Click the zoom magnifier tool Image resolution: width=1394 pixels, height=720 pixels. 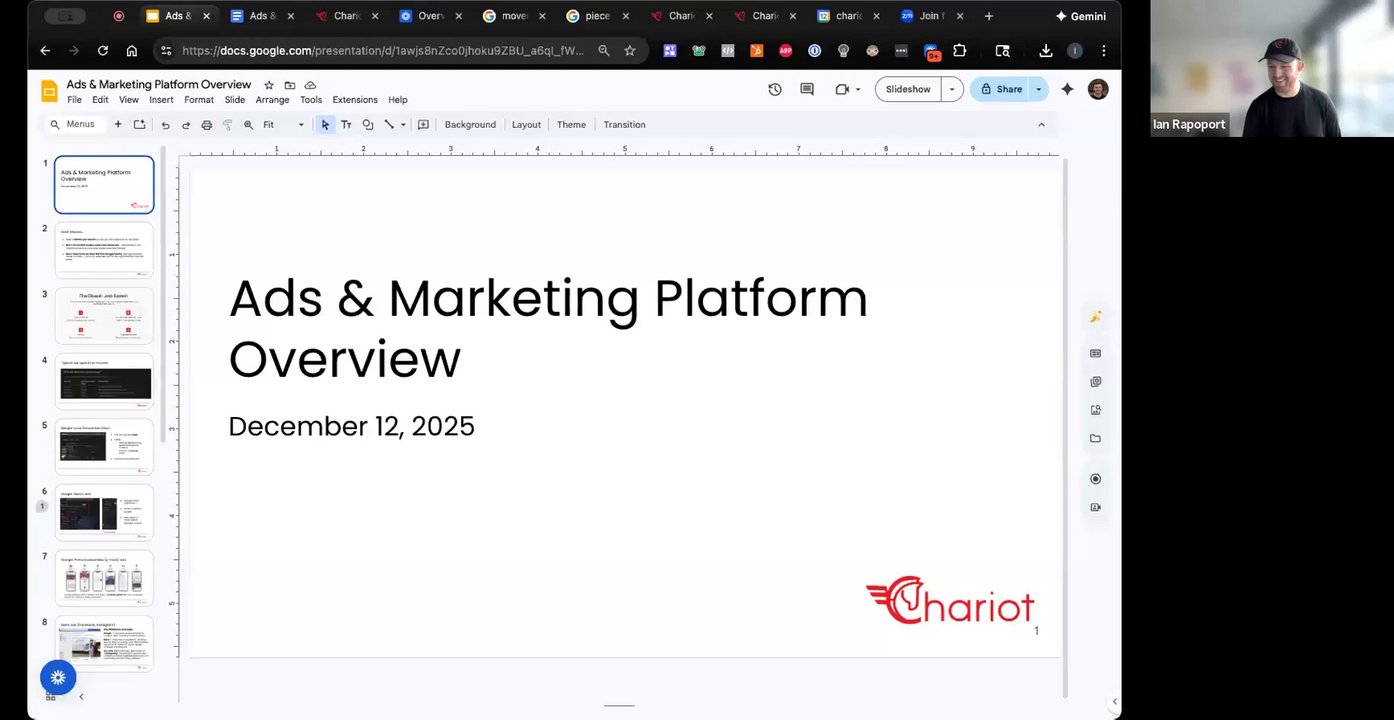248,125
